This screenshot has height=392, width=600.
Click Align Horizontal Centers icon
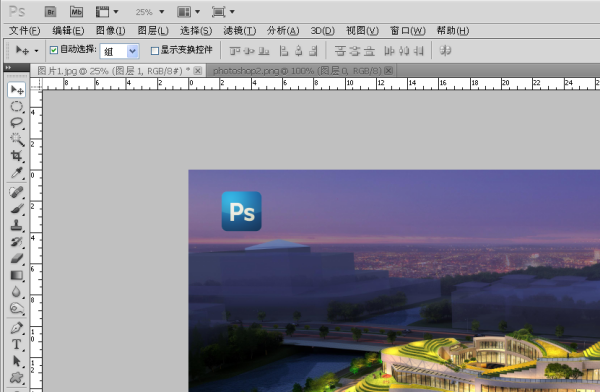[x=299, y=51]
